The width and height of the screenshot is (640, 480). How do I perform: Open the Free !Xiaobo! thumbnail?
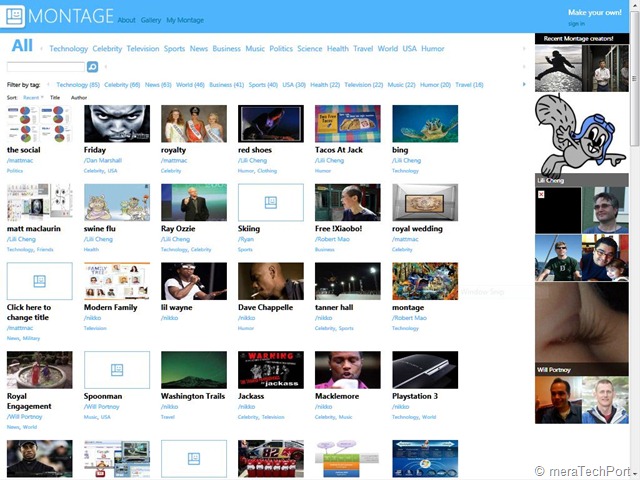point(348,202)
